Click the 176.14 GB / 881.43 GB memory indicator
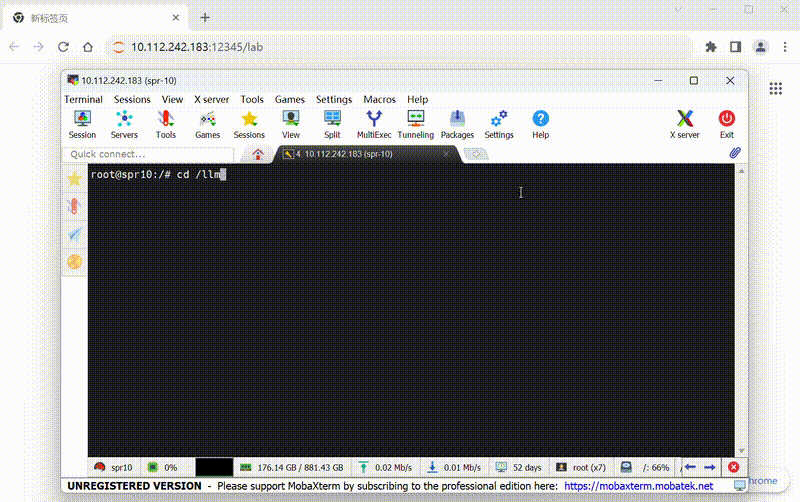Viewport: 800px width, 502px height. click(292, 467)
